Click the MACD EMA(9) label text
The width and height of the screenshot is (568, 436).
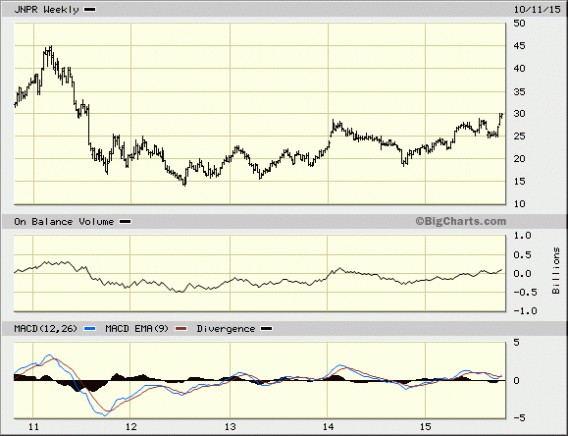point(137,329)
